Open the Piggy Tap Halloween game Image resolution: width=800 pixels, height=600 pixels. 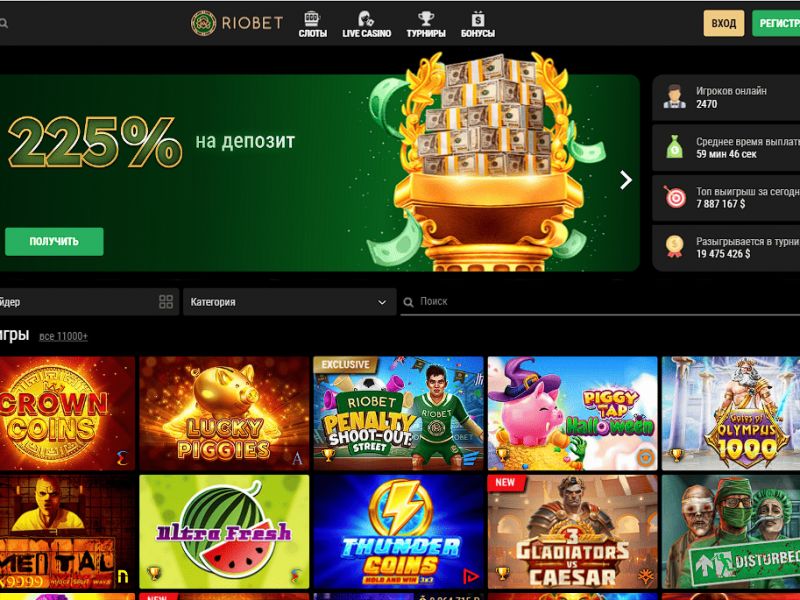(x=572, y=413)
